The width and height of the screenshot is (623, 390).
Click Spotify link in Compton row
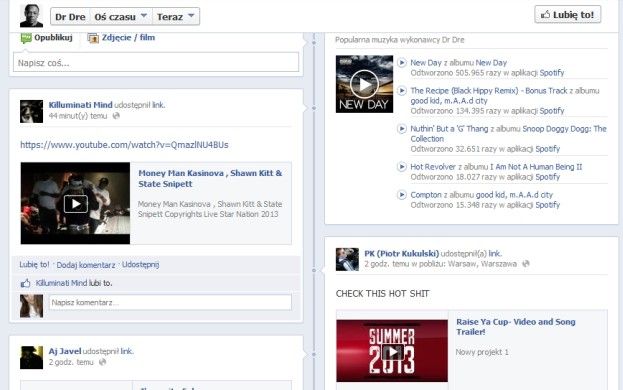pyautogui.click(x=548, y=205)
